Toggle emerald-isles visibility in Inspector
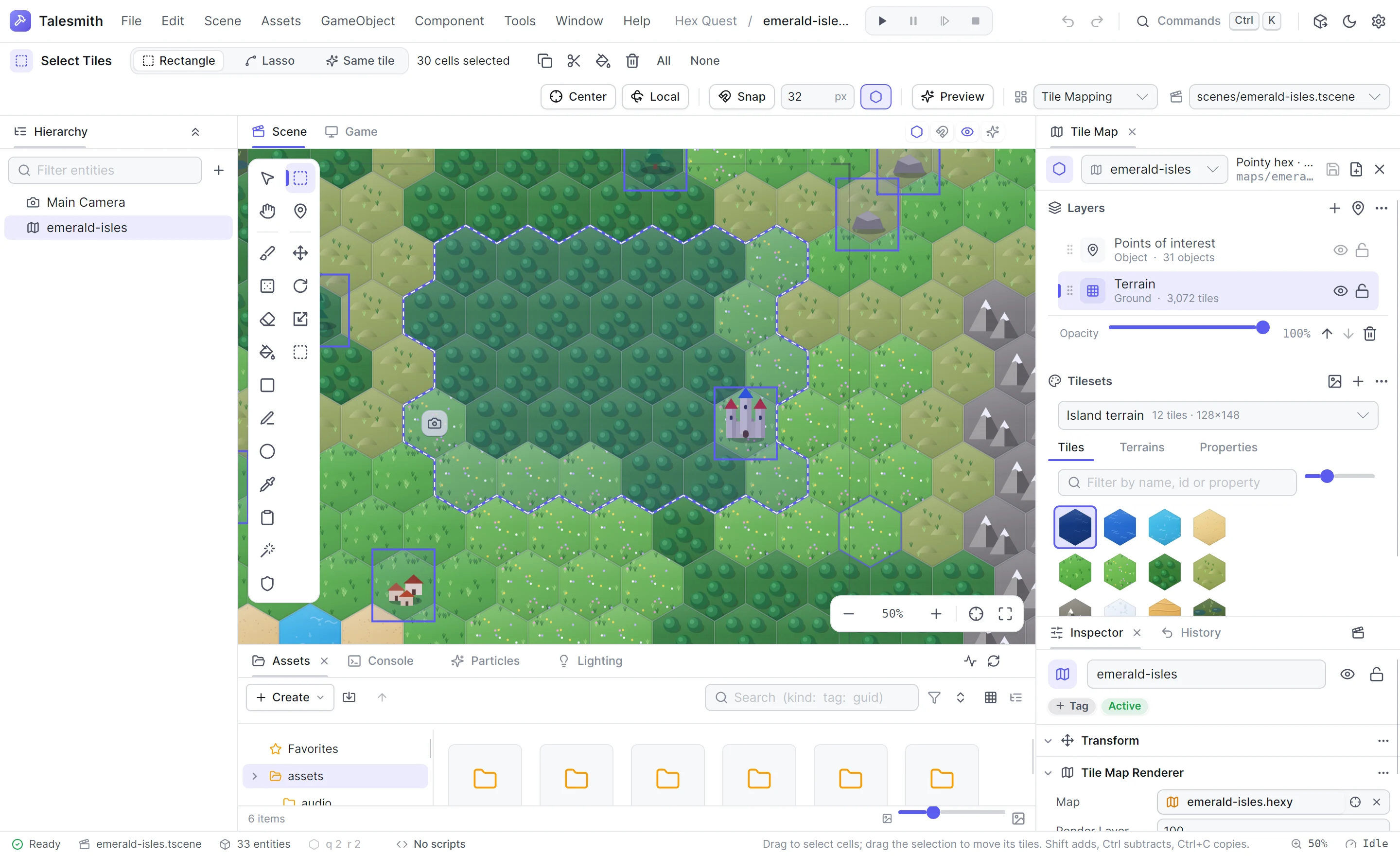The height and width of the screenshot is (856, 1400). pyautogui.click(x=1347, y=674)
